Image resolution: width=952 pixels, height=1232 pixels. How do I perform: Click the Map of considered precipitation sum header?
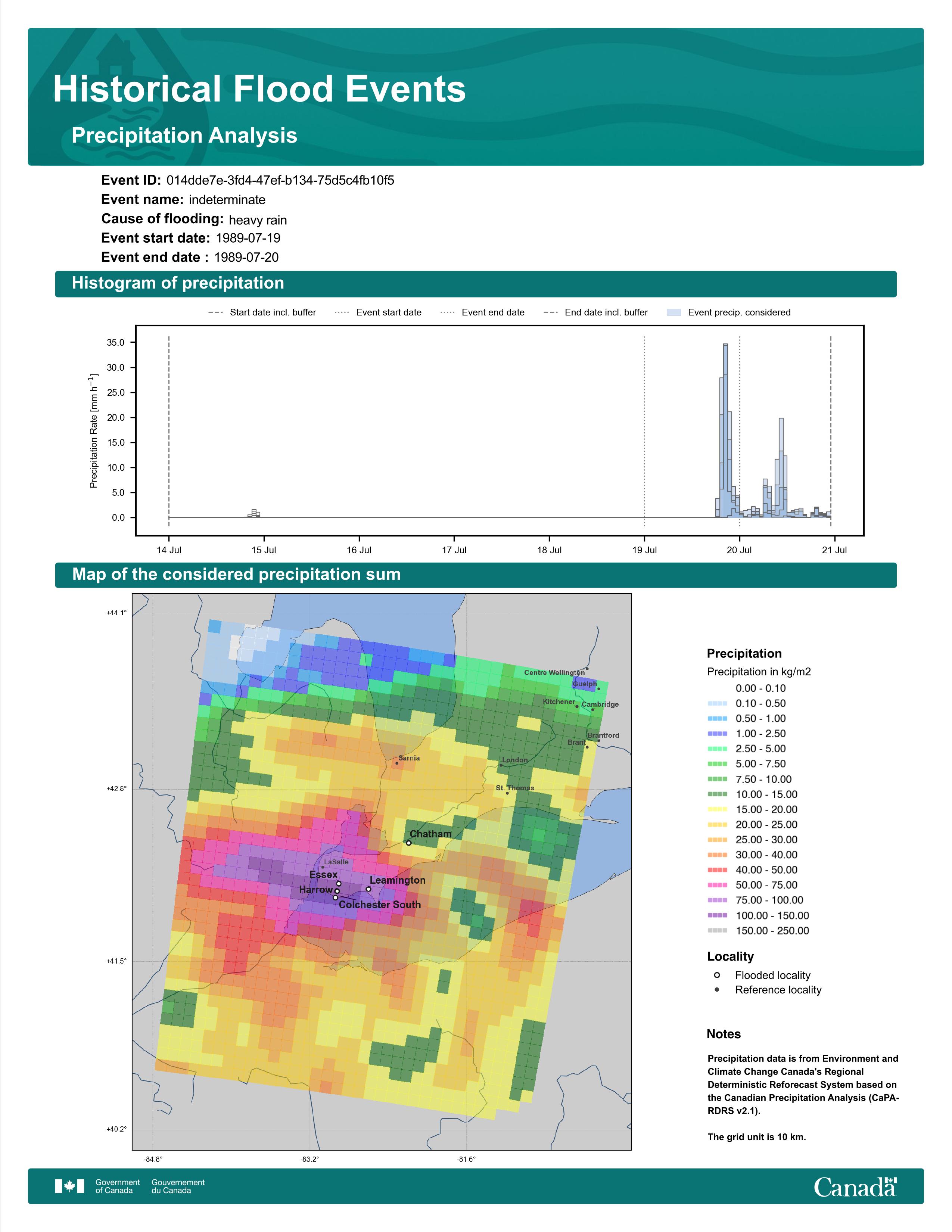click(476, 575)
